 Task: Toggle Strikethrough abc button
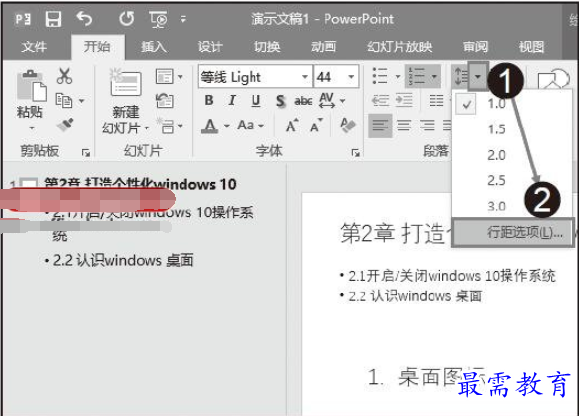(x=303, y=101)
